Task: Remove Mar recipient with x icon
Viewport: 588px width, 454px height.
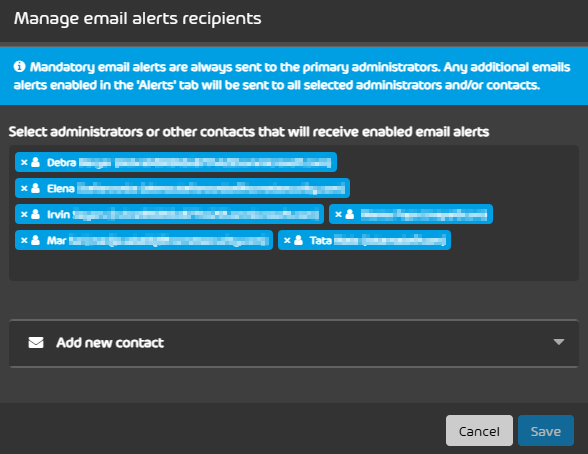Action: tap(24, 240)
